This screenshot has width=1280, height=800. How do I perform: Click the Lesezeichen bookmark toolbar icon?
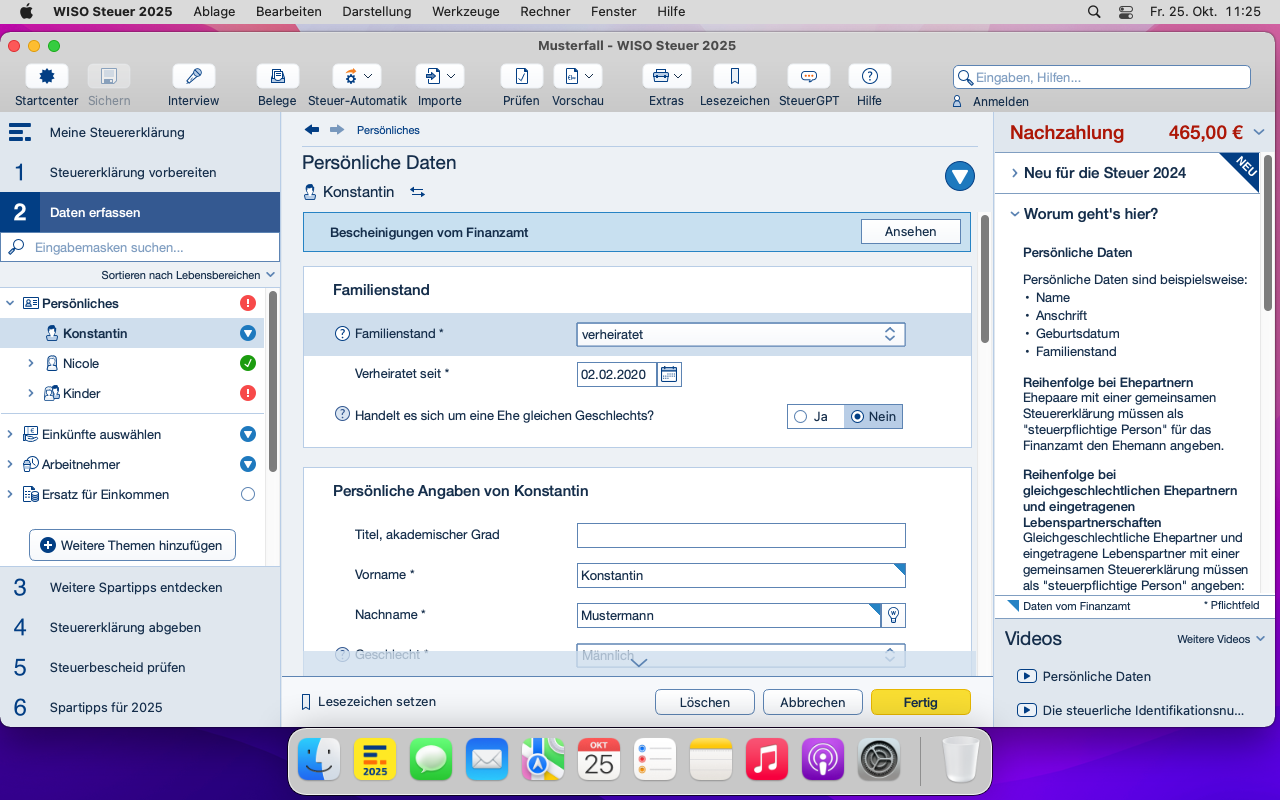[x=735, y=76]
